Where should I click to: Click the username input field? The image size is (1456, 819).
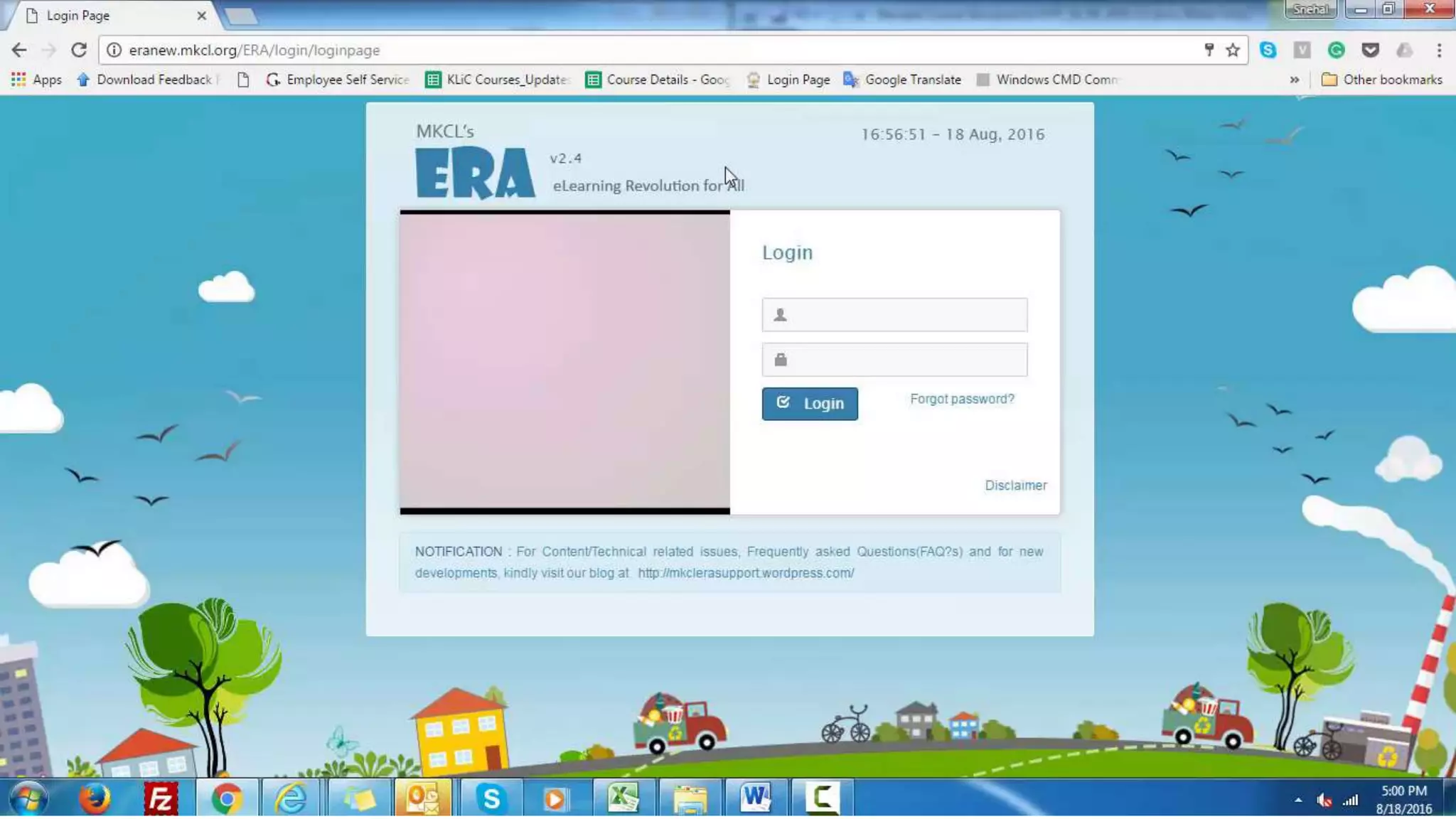click(x=894, y=315)
